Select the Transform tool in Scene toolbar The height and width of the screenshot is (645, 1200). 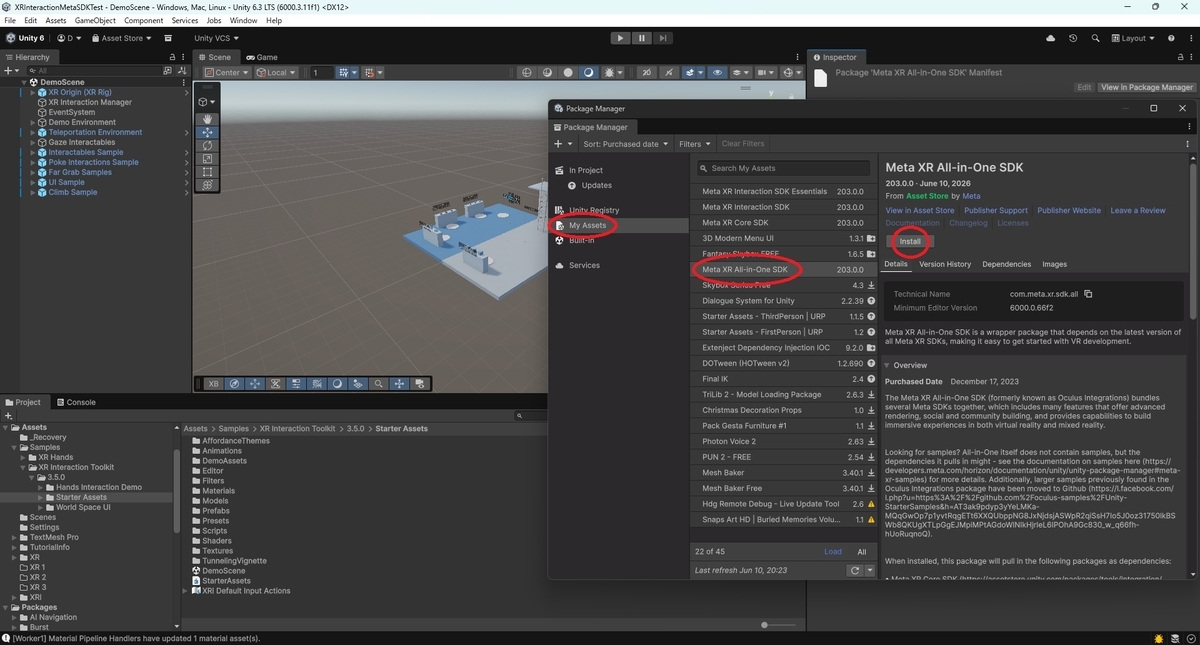pos(207,184)
